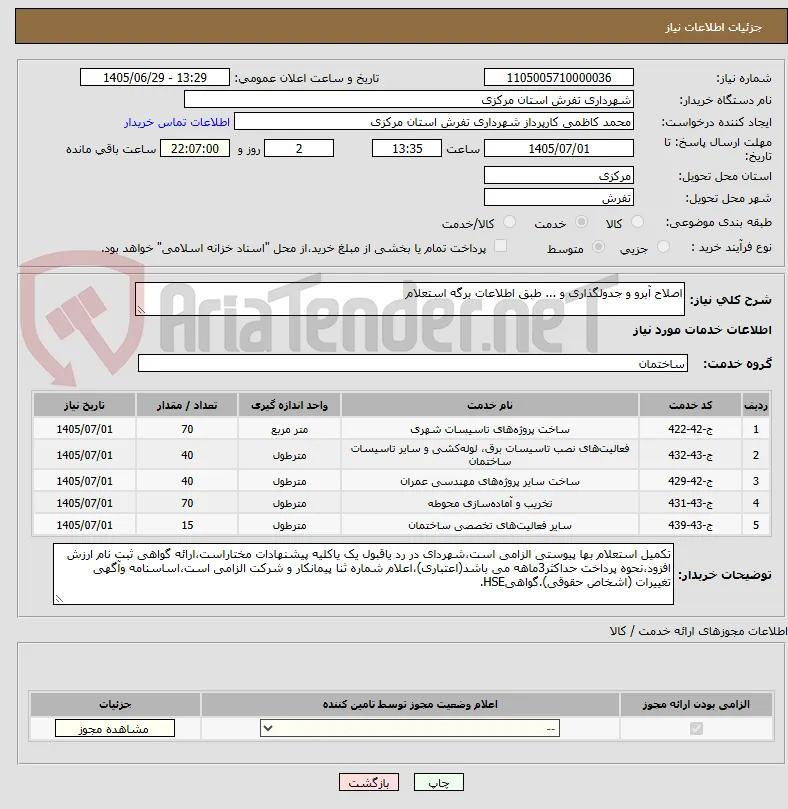Screen dimensions: 788x809
Task: Open the اطلاعات تماس خریدار link
Action: 177,122
